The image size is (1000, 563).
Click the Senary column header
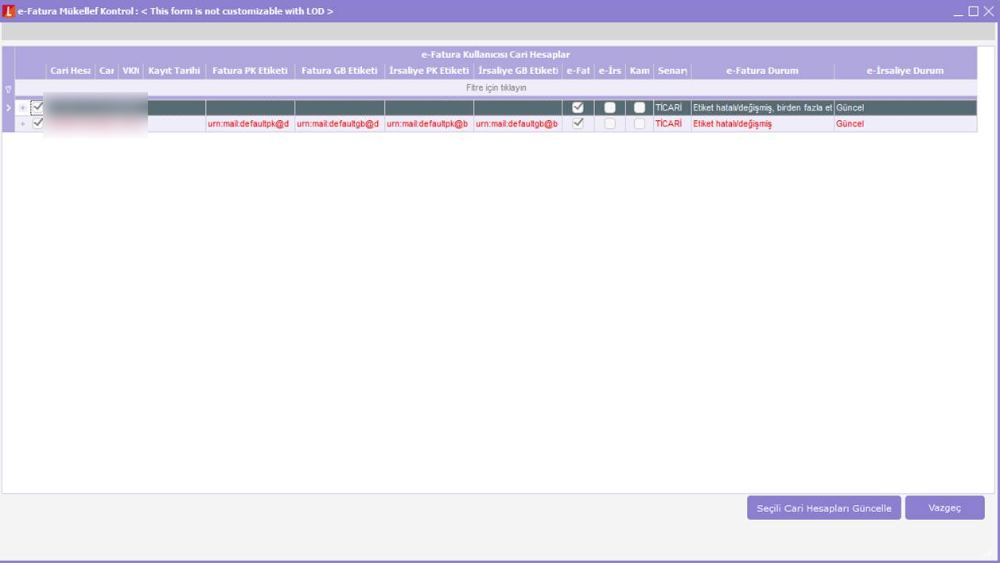coord(672,71)
